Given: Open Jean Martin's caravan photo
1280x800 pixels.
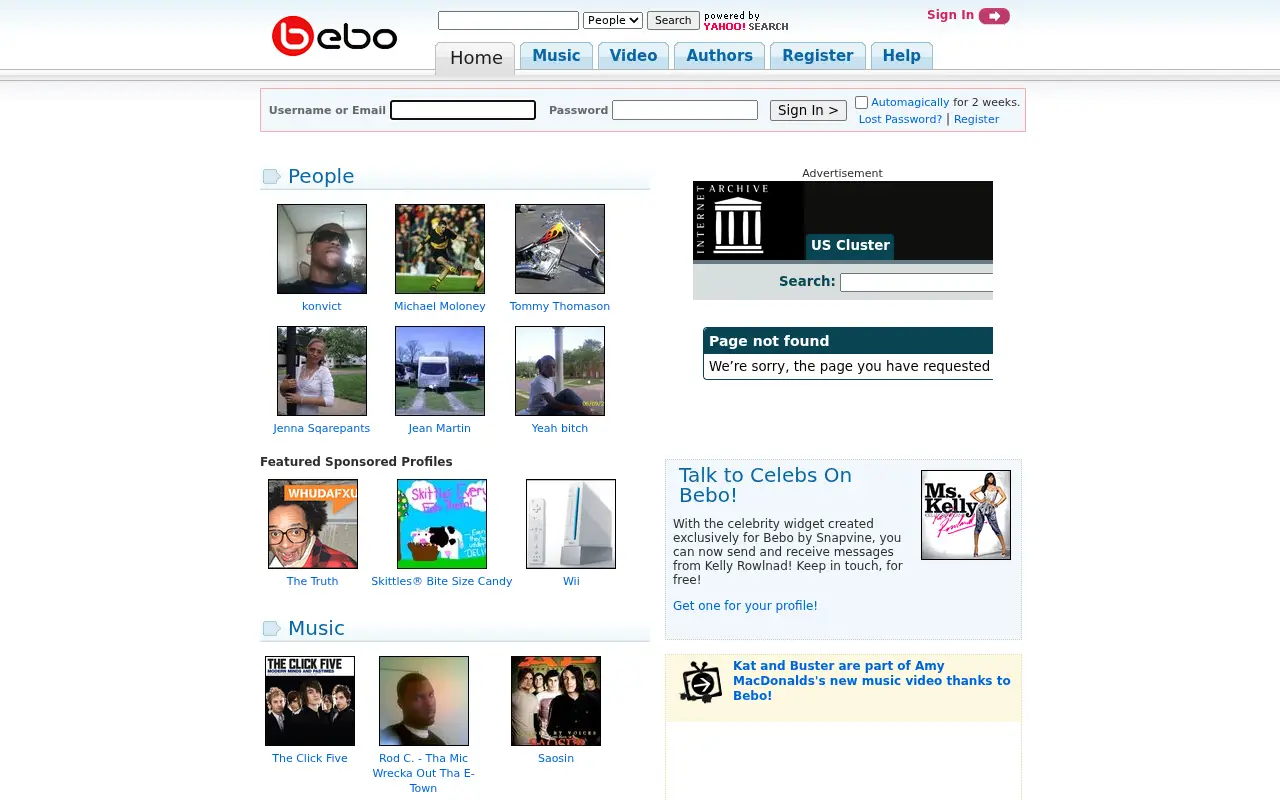Looking at the screenshot, I should pos(440,371).
